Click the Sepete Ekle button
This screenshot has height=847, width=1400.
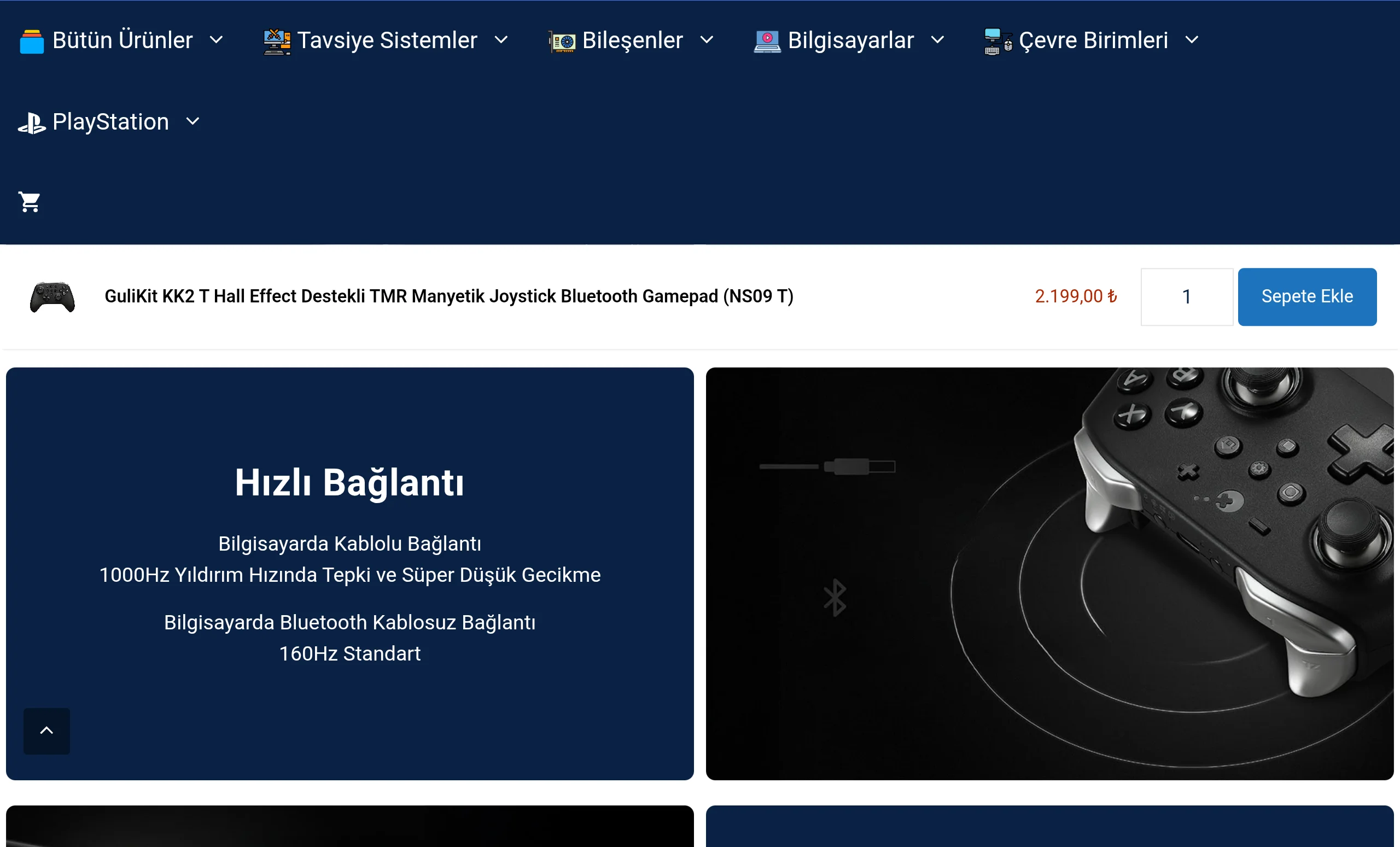pos(1306,296)
